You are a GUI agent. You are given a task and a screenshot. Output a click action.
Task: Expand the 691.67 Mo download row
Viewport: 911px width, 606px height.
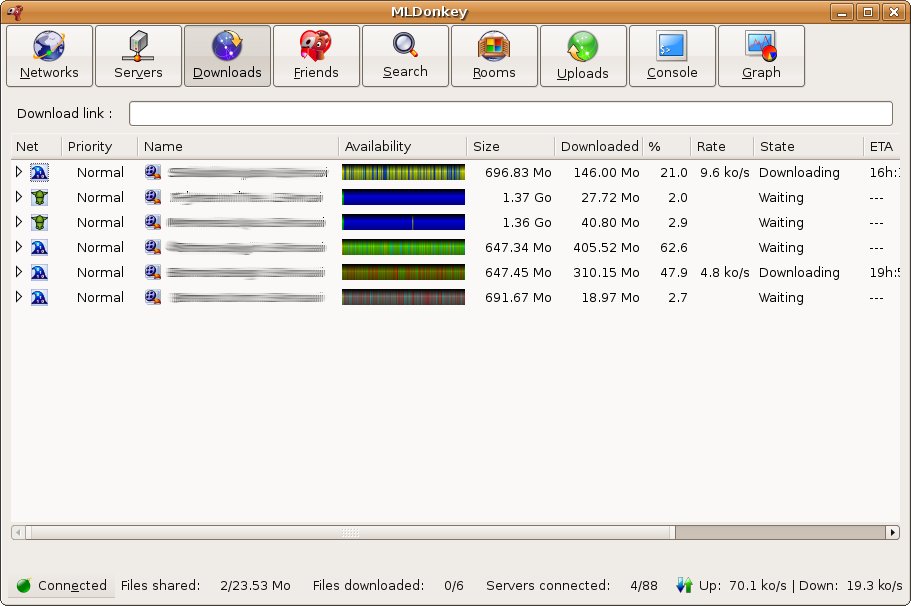(18, 297)
